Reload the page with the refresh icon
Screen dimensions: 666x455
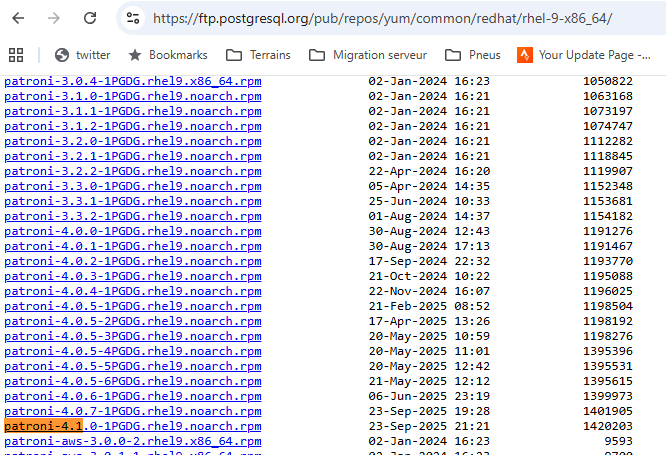click(x=90, y=18)
